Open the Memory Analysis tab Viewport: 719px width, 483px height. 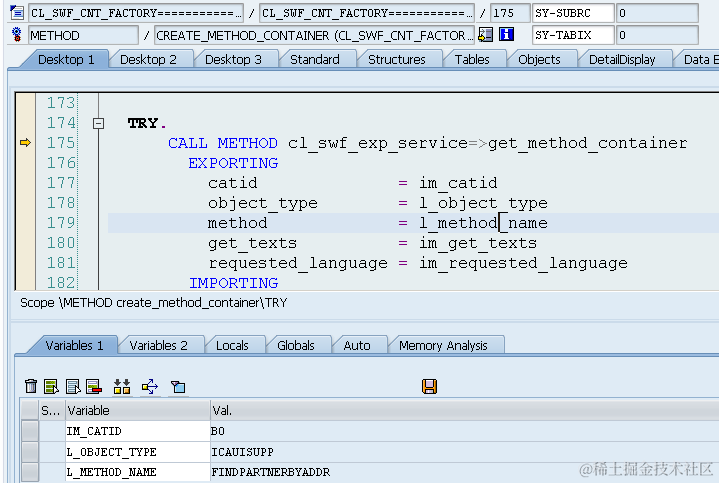tap(443, 345)
